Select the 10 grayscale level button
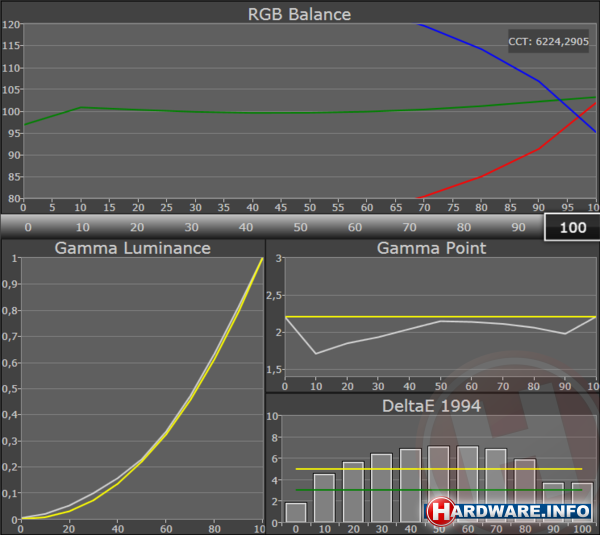This screenshot has width=600, height=535. pos(82,227)
